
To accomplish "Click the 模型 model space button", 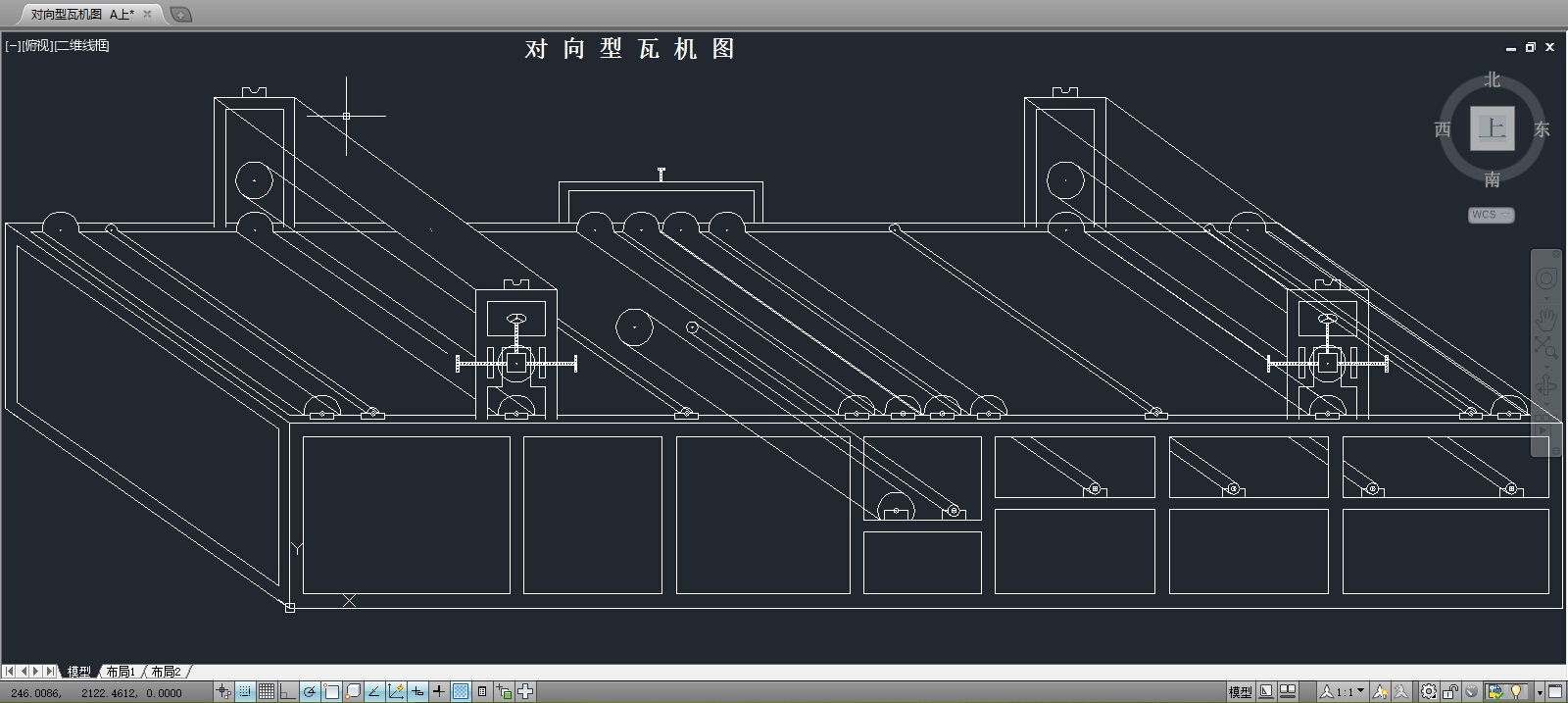I will [1240, 692].
